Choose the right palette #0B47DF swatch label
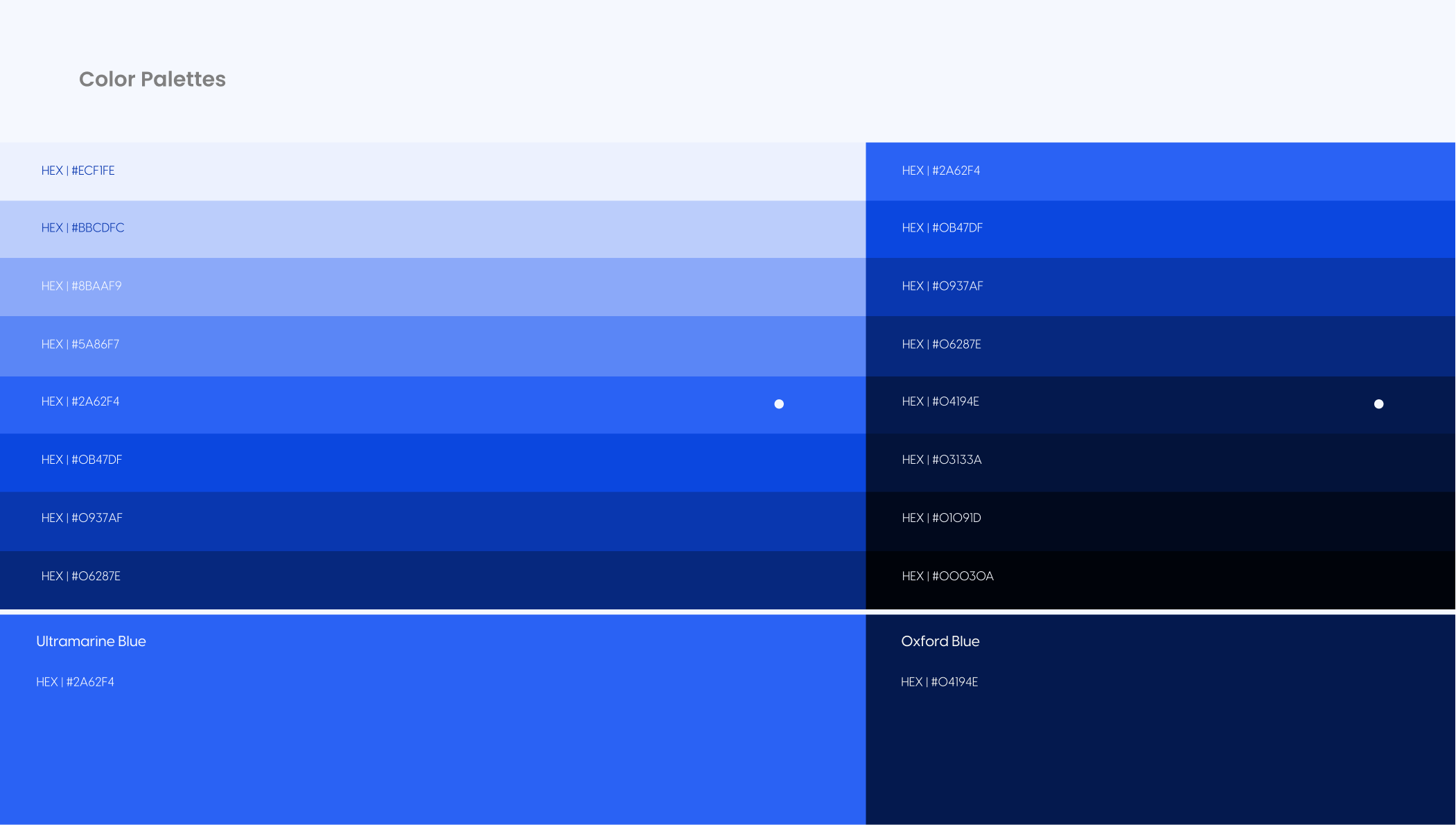Screen dimensions: 1456x825 pos(942,228)
